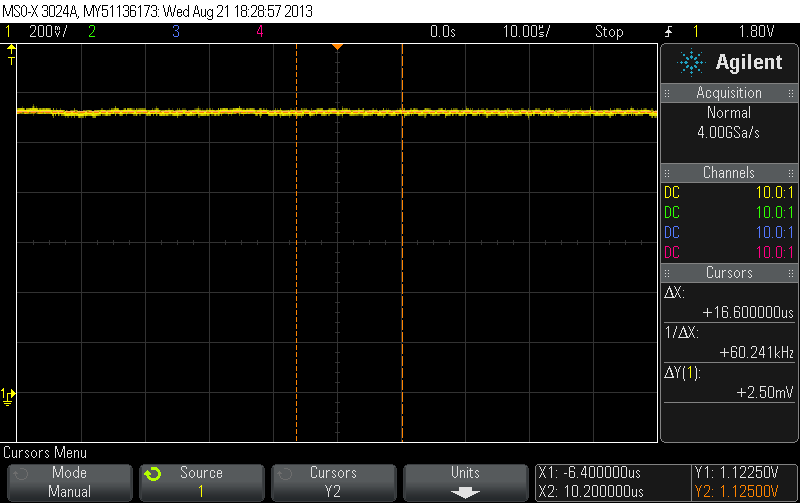Click the Normal acquisition mode text
The width and height of the screenshot is (800, 503).
(729, 113)
